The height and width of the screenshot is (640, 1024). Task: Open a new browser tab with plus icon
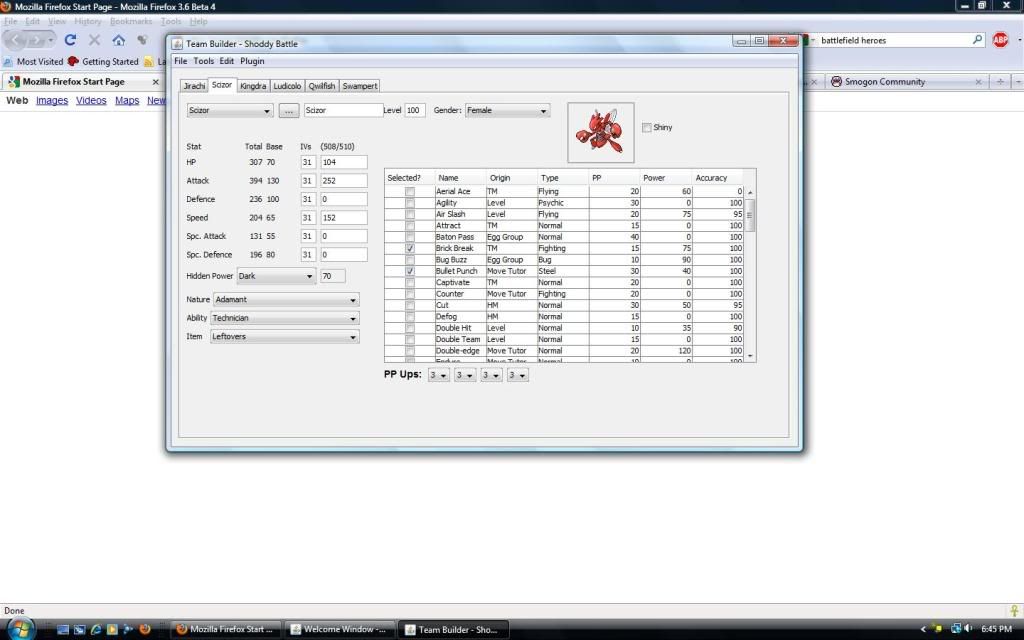tap(1001, 82)
